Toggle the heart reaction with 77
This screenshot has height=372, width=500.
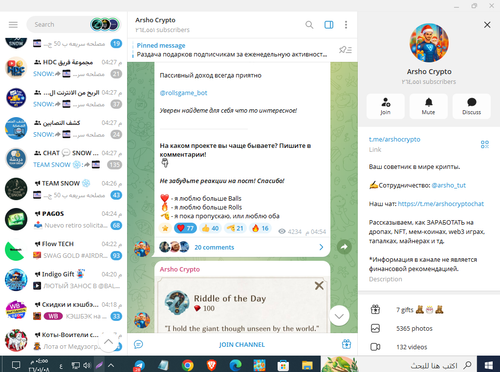185,228
